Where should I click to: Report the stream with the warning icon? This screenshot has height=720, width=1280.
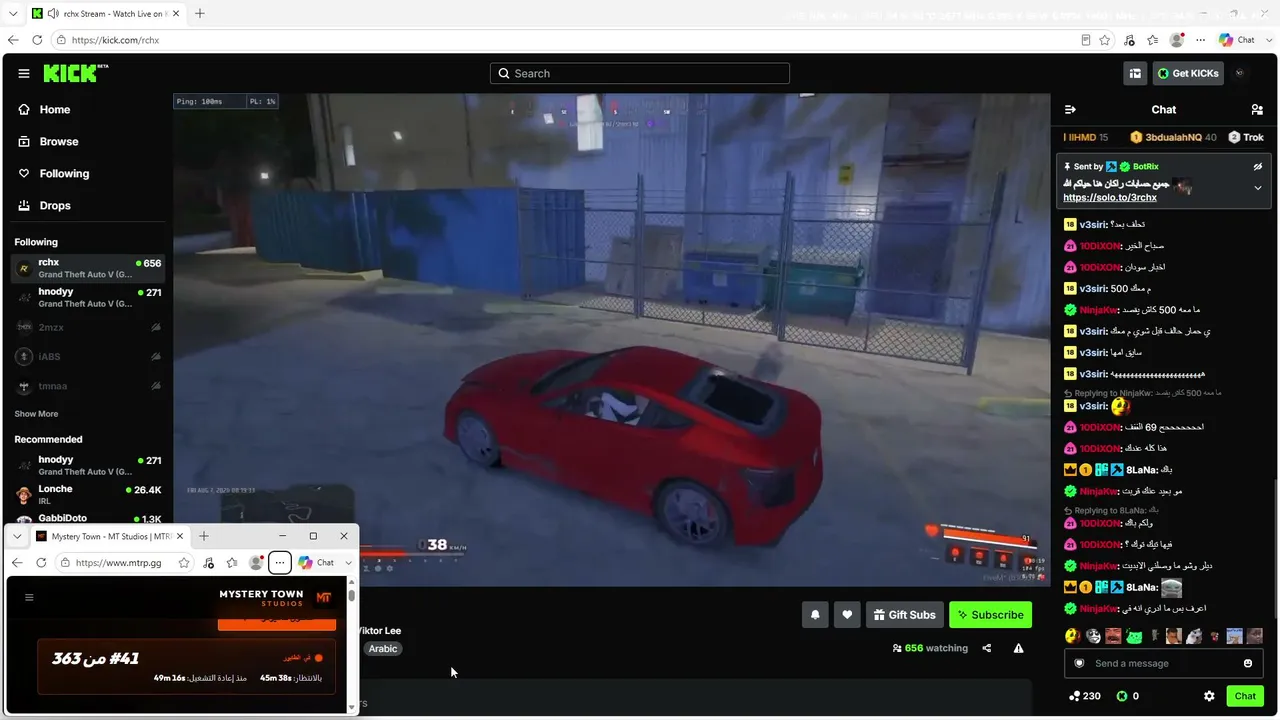[1018, 648]
